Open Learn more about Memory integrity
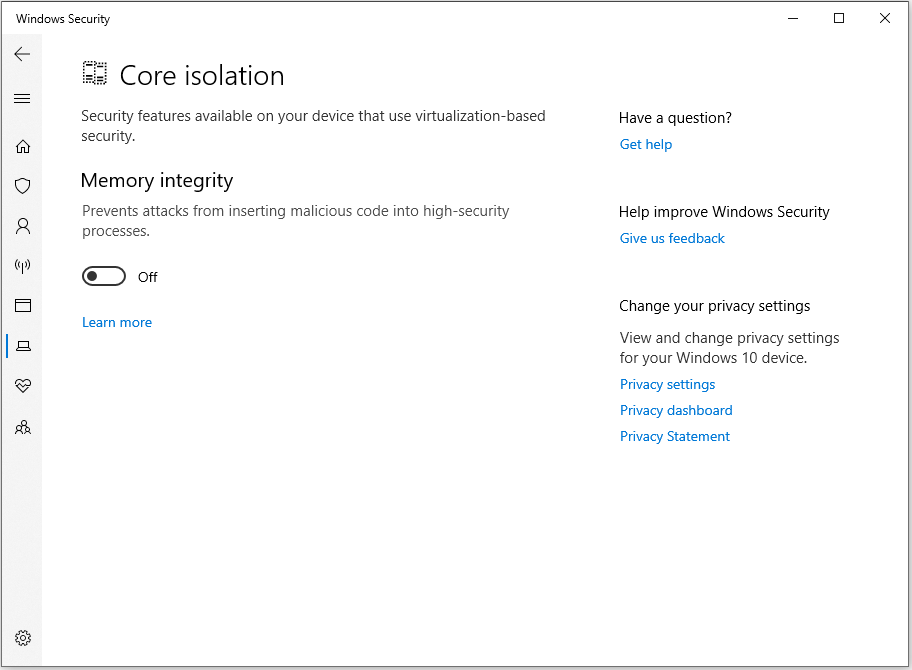 click(x=117, y=322)
